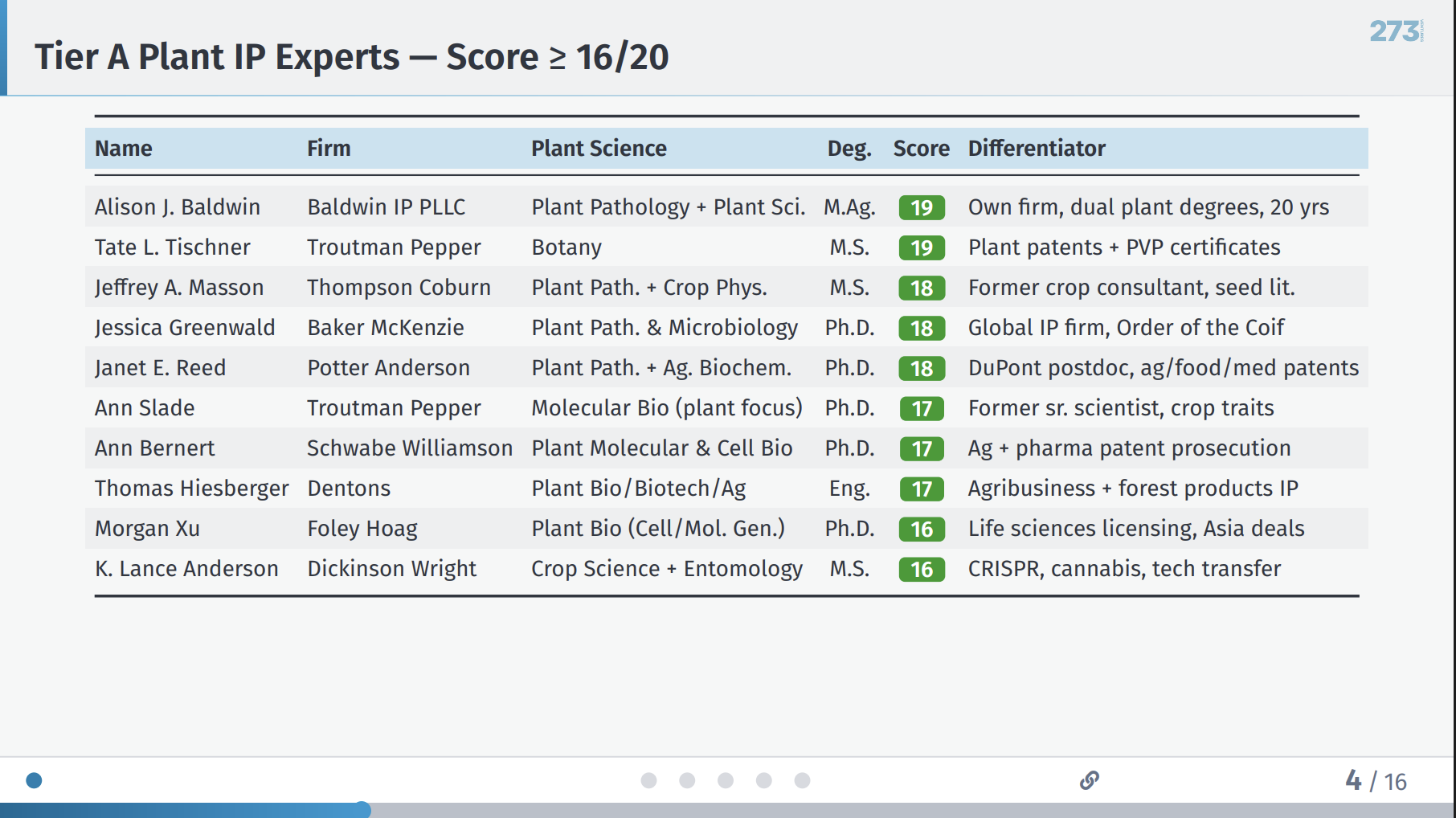Select the middle gray navigation dot

[726, 780]
